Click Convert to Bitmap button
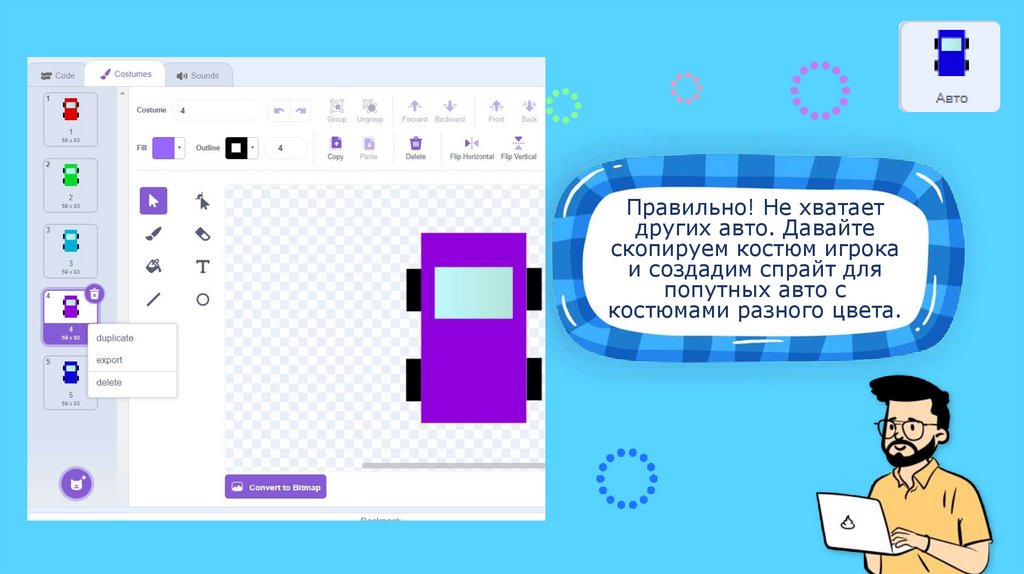The width and height of the screenshot is (1024, 574). pyautogui.click(x=276, y=487)
